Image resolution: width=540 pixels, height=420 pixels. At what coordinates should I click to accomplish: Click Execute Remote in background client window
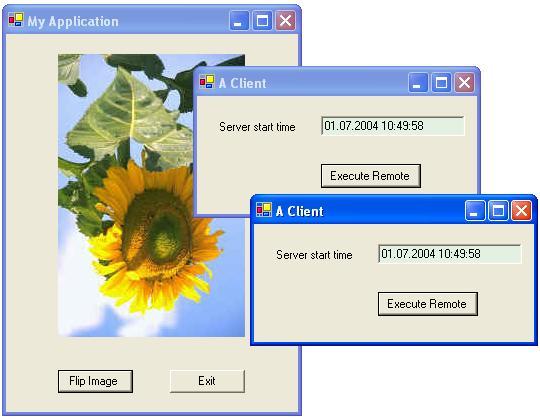[x=371, y=176]
